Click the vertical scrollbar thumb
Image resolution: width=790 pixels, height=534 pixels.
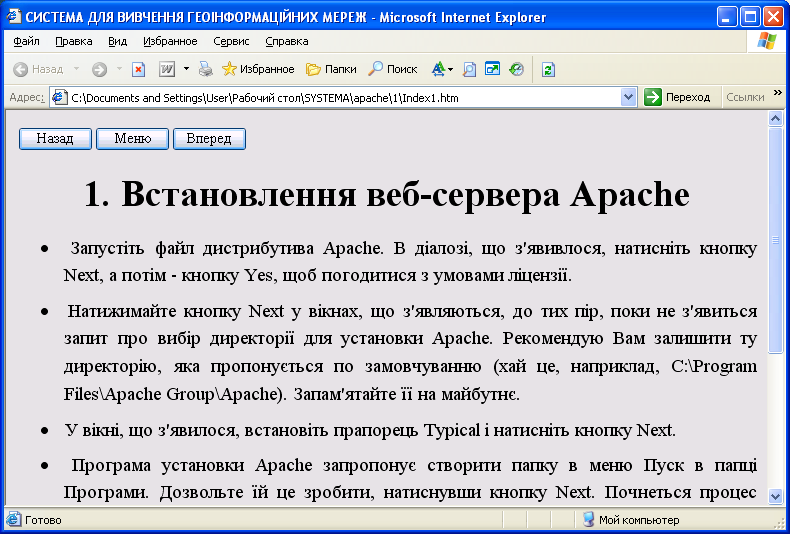pos(775,240)
